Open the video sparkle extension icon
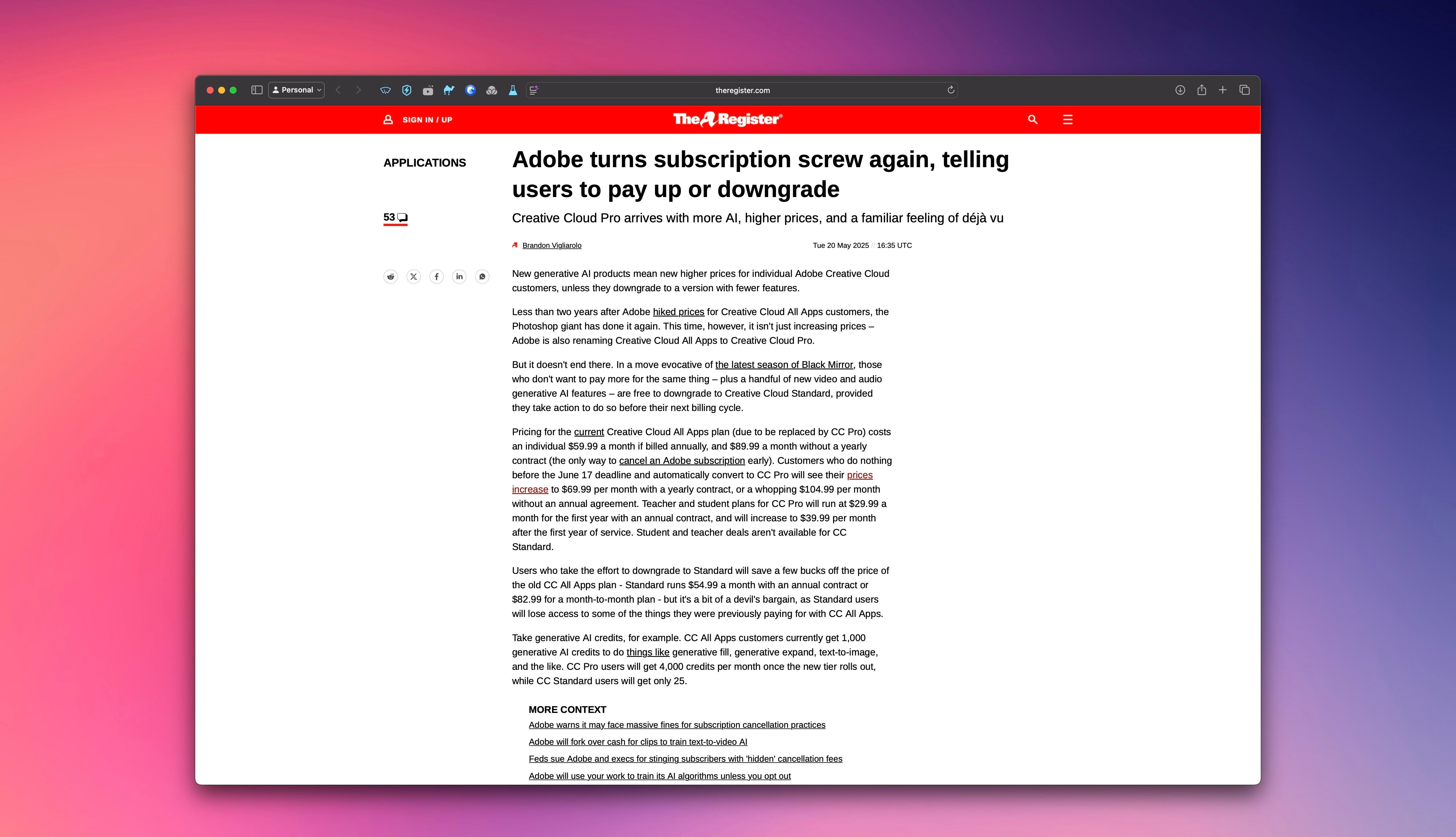 click(x=428, y=90)
